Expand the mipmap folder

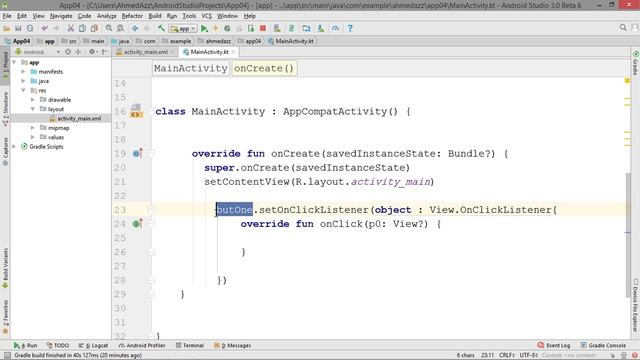(33, 128)
